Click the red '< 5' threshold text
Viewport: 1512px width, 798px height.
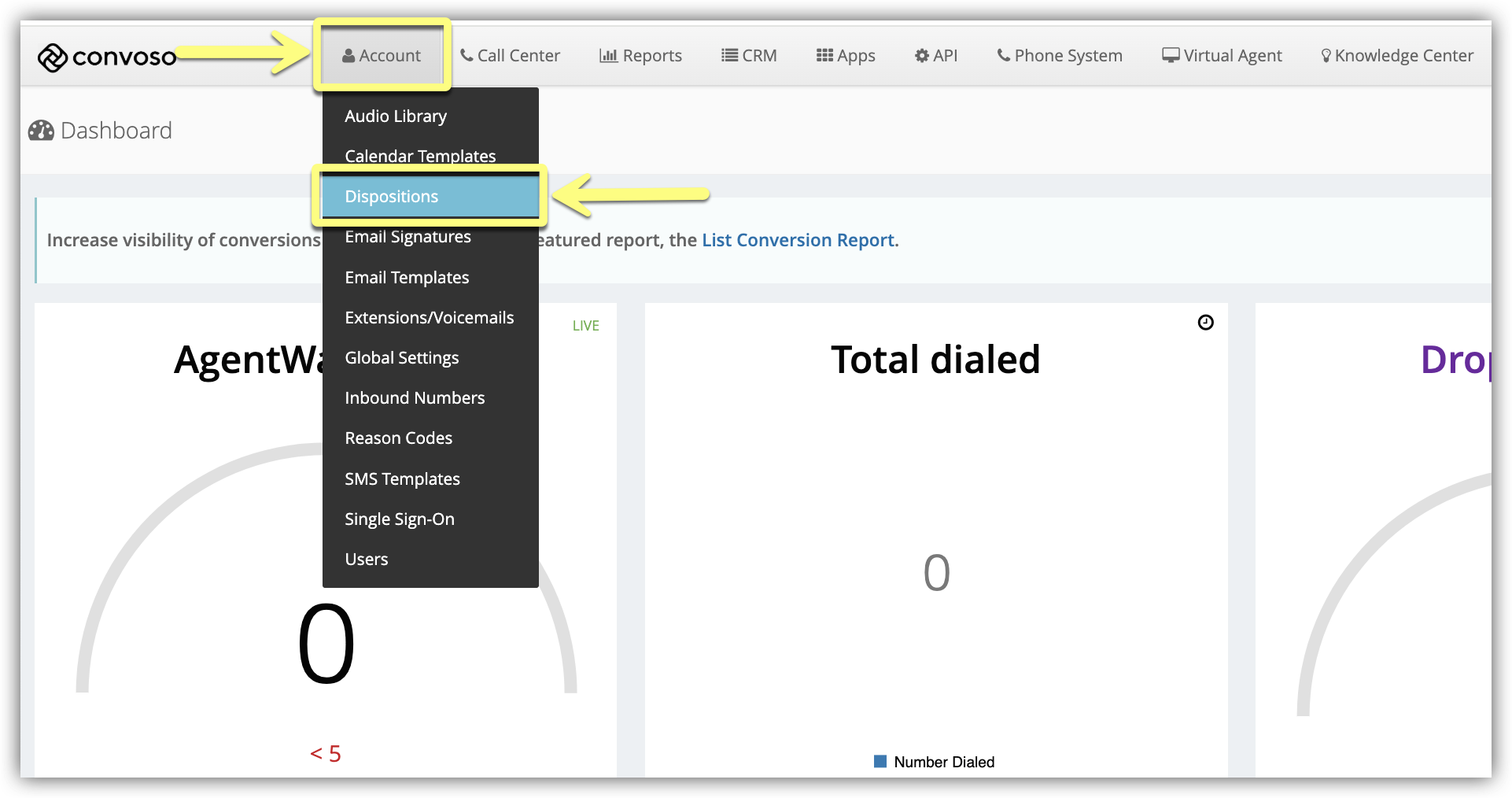(326, 754)
